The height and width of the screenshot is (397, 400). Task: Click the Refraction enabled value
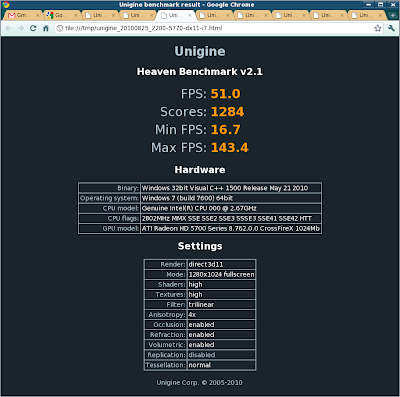221,335
